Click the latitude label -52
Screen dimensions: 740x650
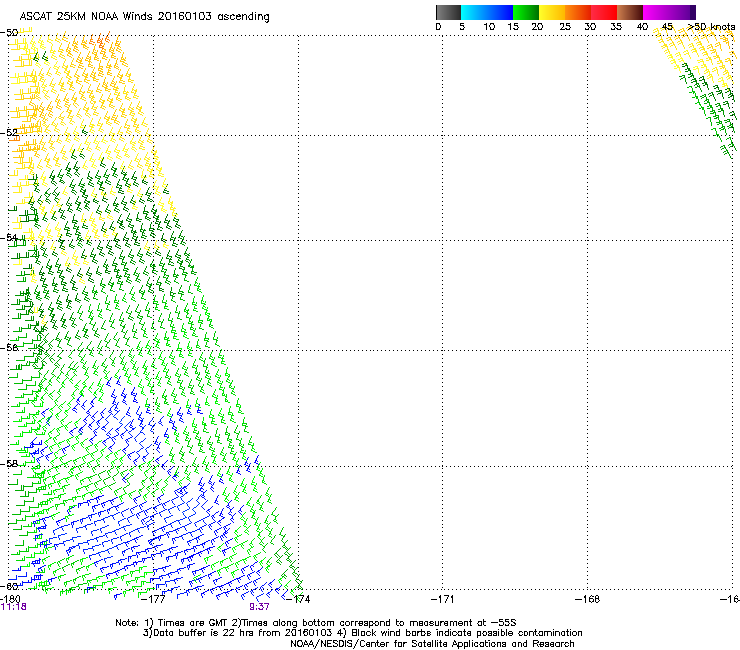coord(9,133)
